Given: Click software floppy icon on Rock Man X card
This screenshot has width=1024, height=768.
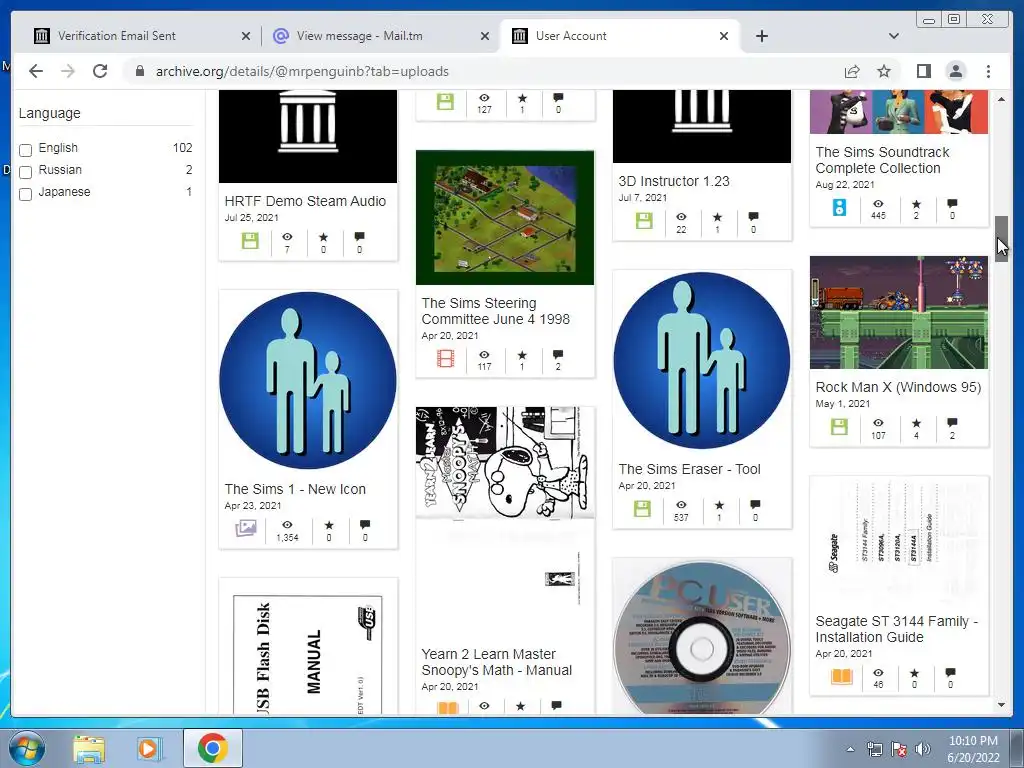Looking at the screenshot, I should pos(839,427).
